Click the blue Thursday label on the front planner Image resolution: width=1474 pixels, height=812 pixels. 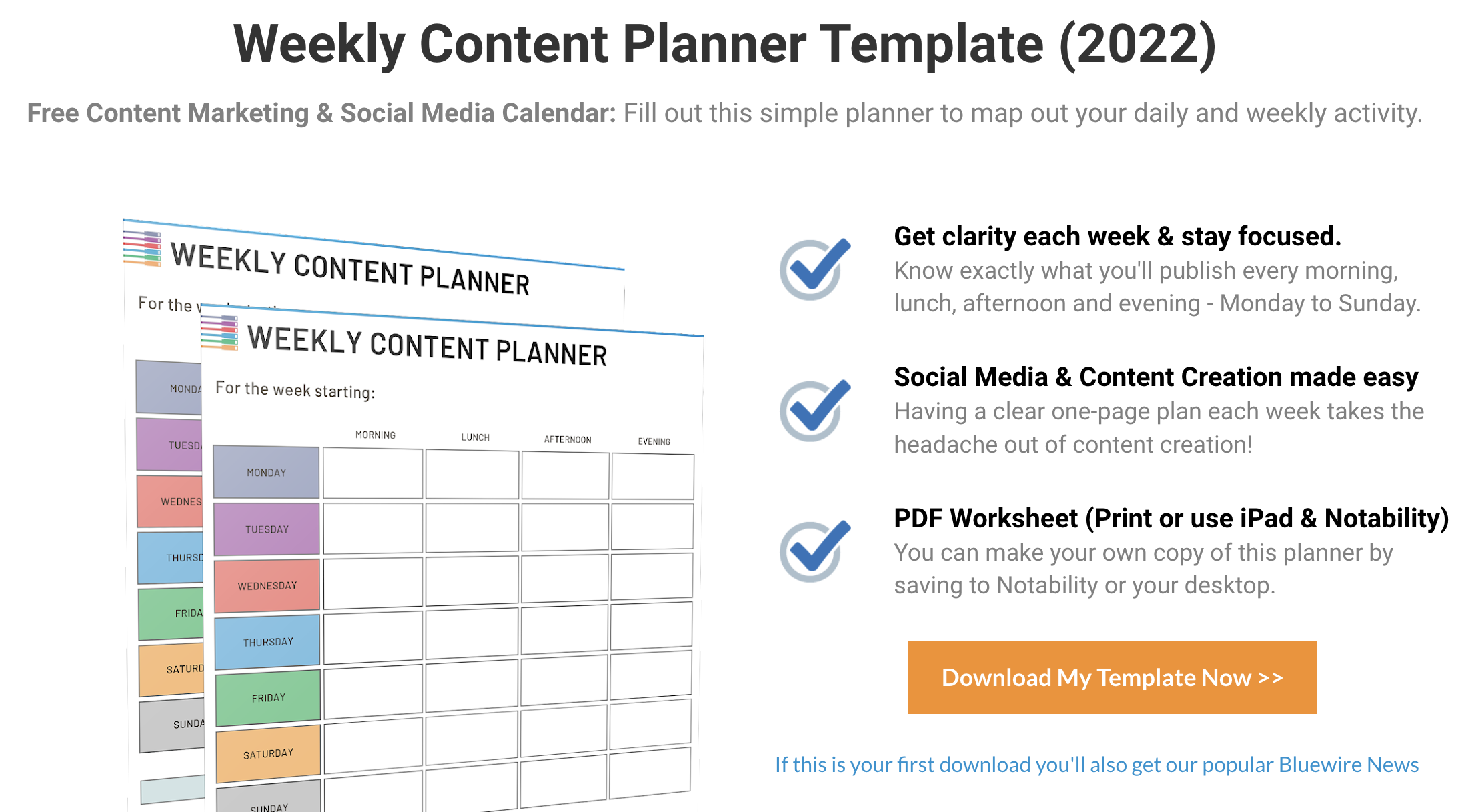point(267,642)
